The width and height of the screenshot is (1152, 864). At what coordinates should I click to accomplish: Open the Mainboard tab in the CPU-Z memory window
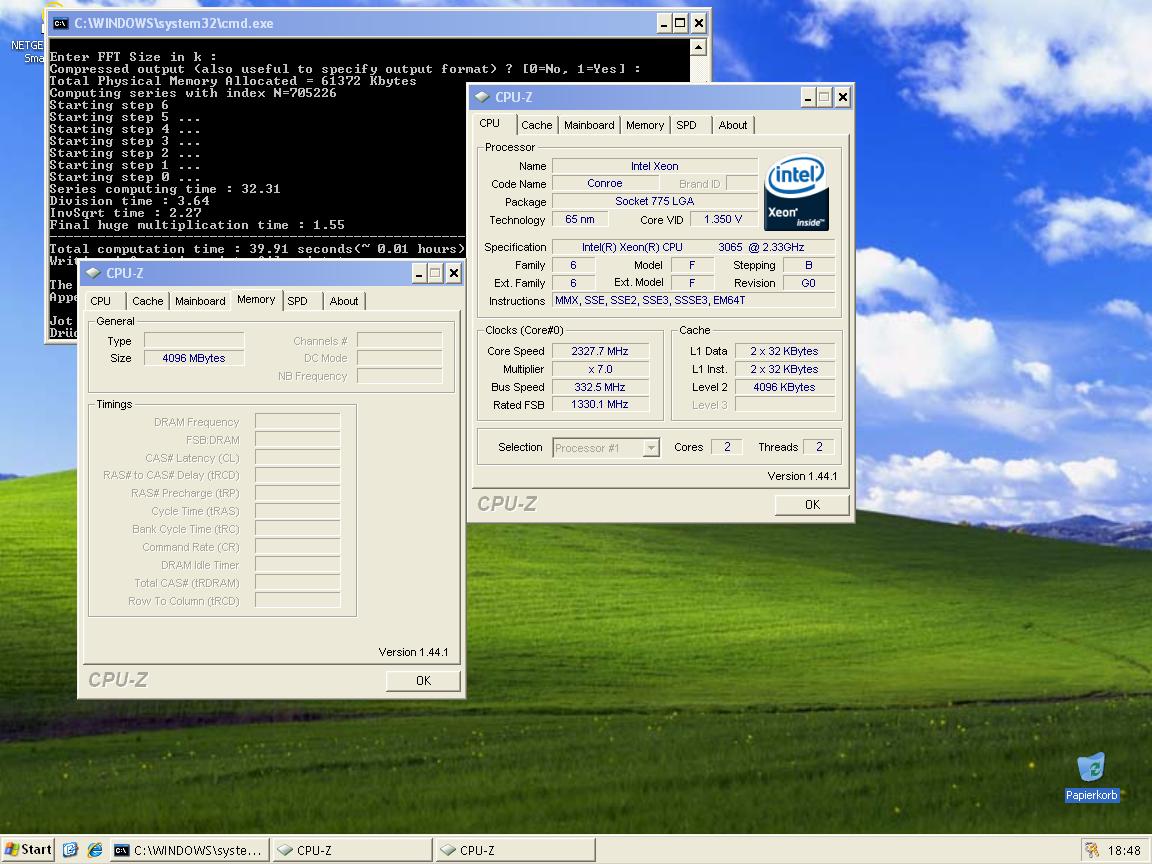(200, 301)
